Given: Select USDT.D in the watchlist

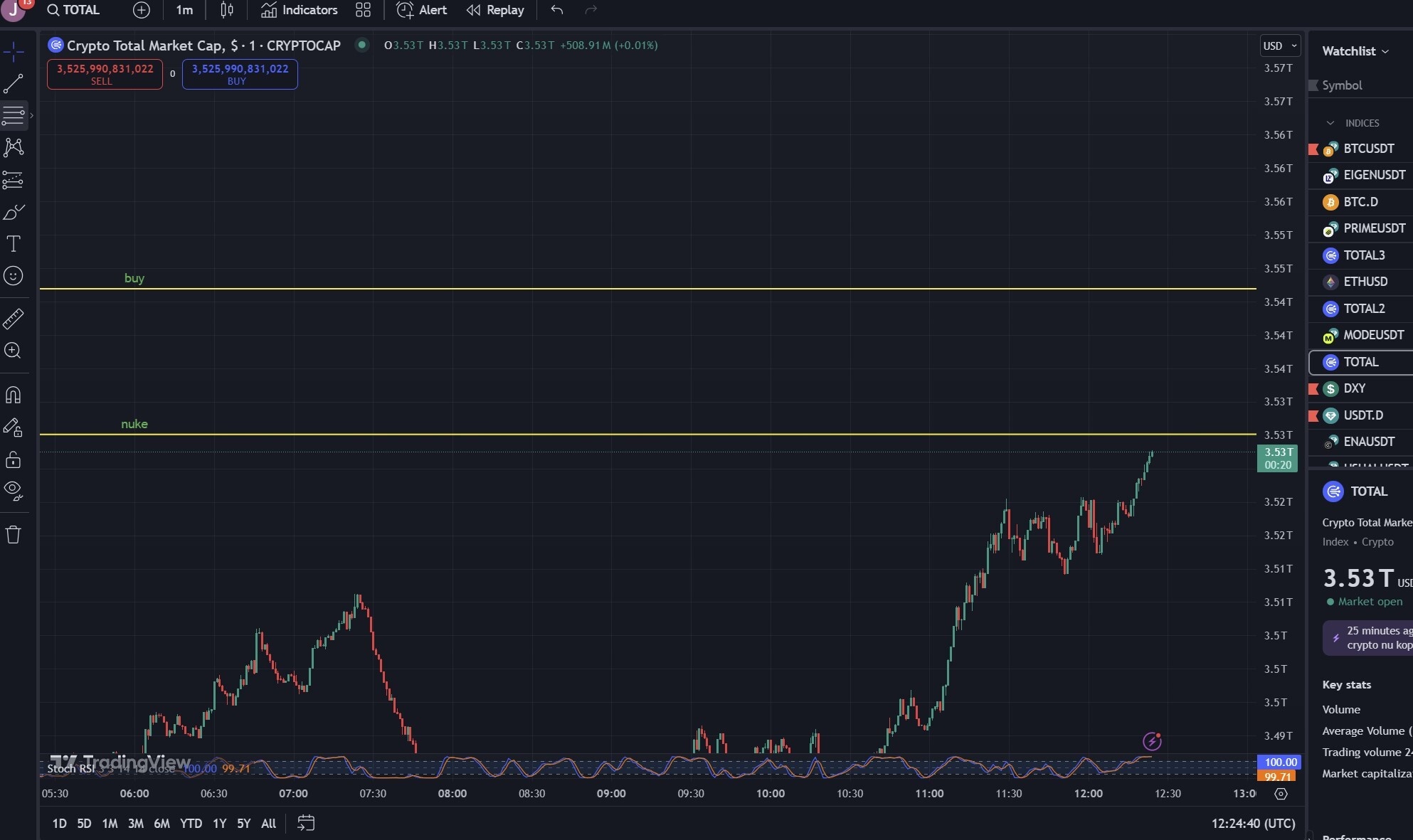Looking at the screenshot, I should click(1360, 415).
